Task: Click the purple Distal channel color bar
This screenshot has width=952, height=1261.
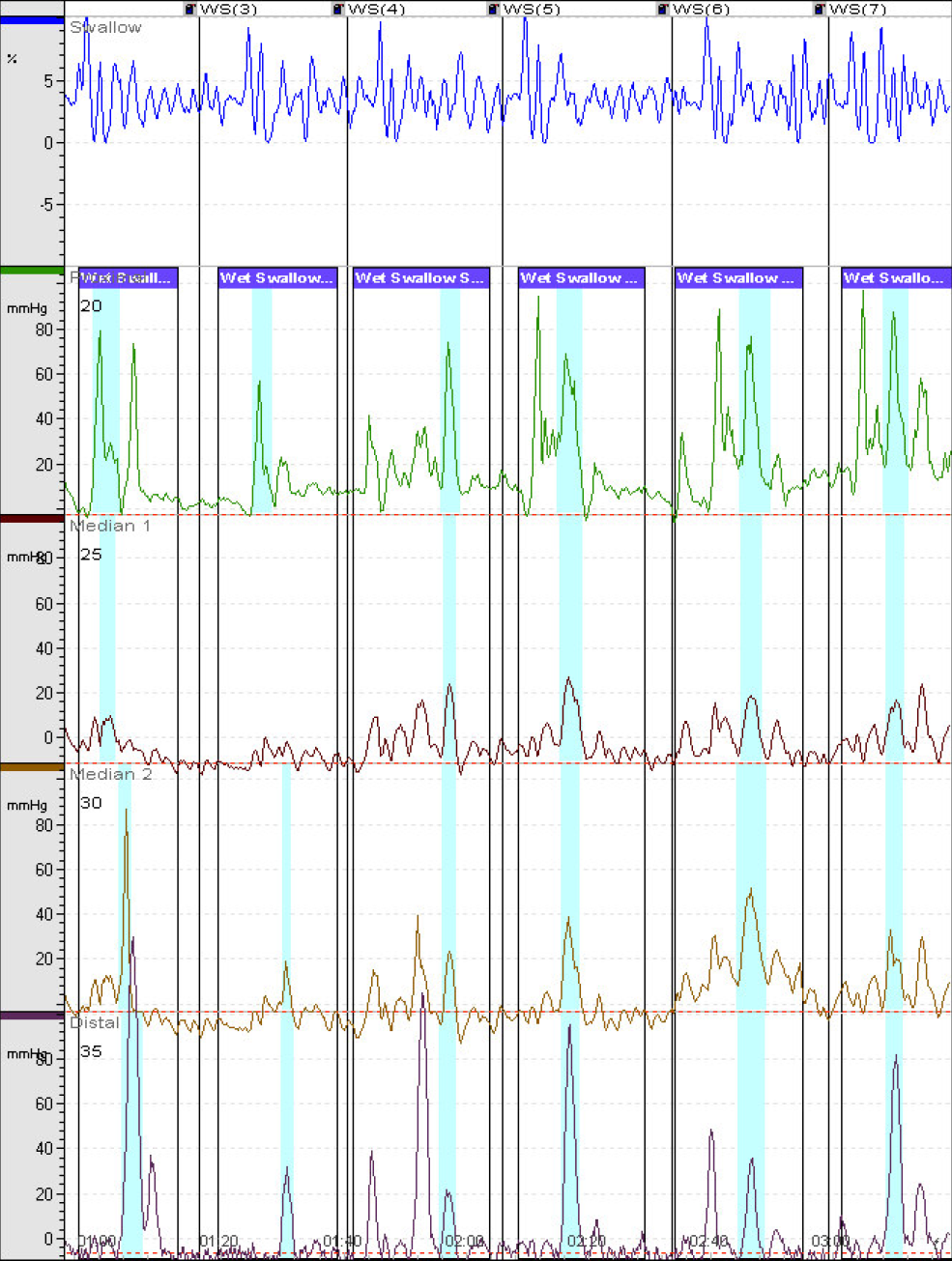Action: 32,1016
